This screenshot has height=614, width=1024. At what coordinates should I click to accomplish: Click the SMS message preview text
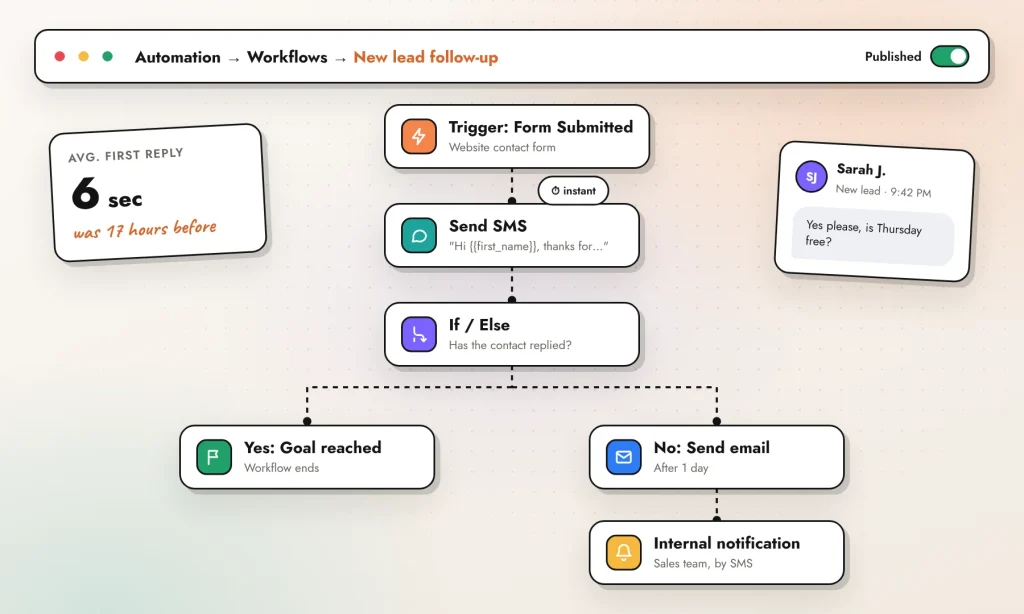pos(528,246)
